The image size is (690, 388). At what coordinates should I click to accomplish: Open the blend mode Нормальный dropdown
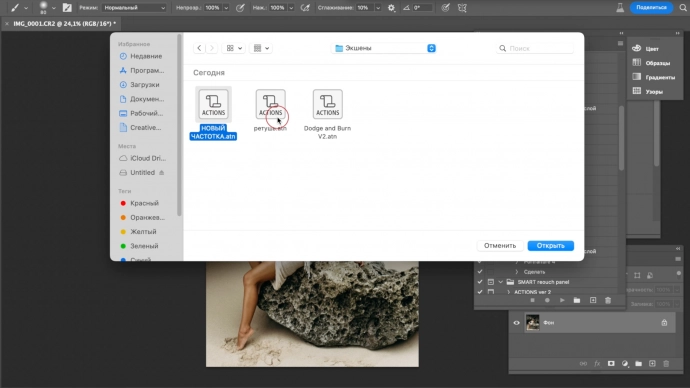point(134,7)
